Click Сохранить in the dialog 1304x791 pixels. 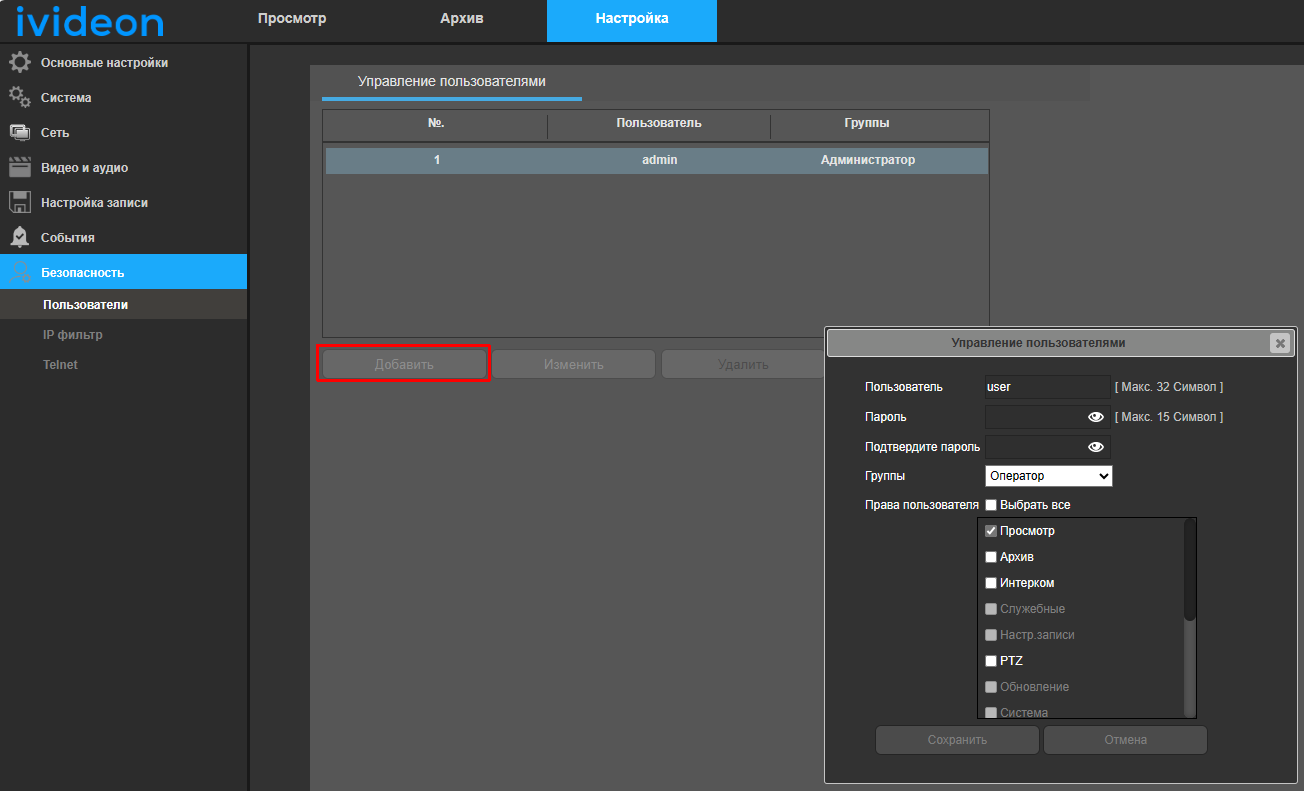pyautogui.click(x=957, y=740)
